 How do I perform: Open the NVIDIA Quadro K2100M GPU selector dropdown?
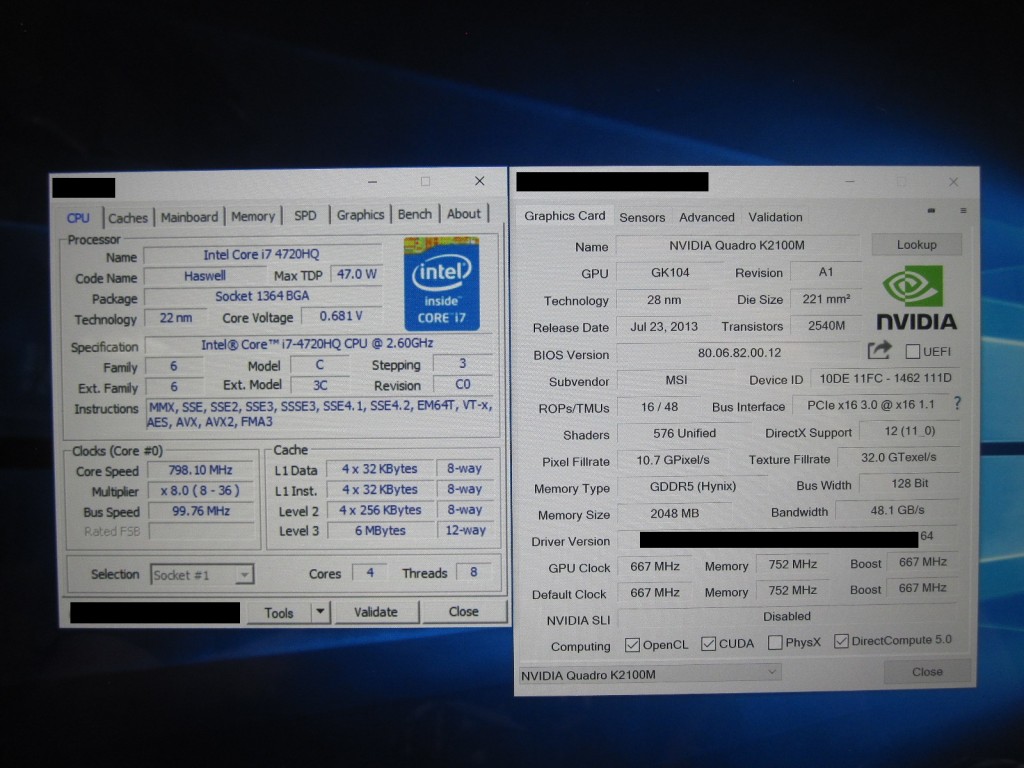pos(650,674)
